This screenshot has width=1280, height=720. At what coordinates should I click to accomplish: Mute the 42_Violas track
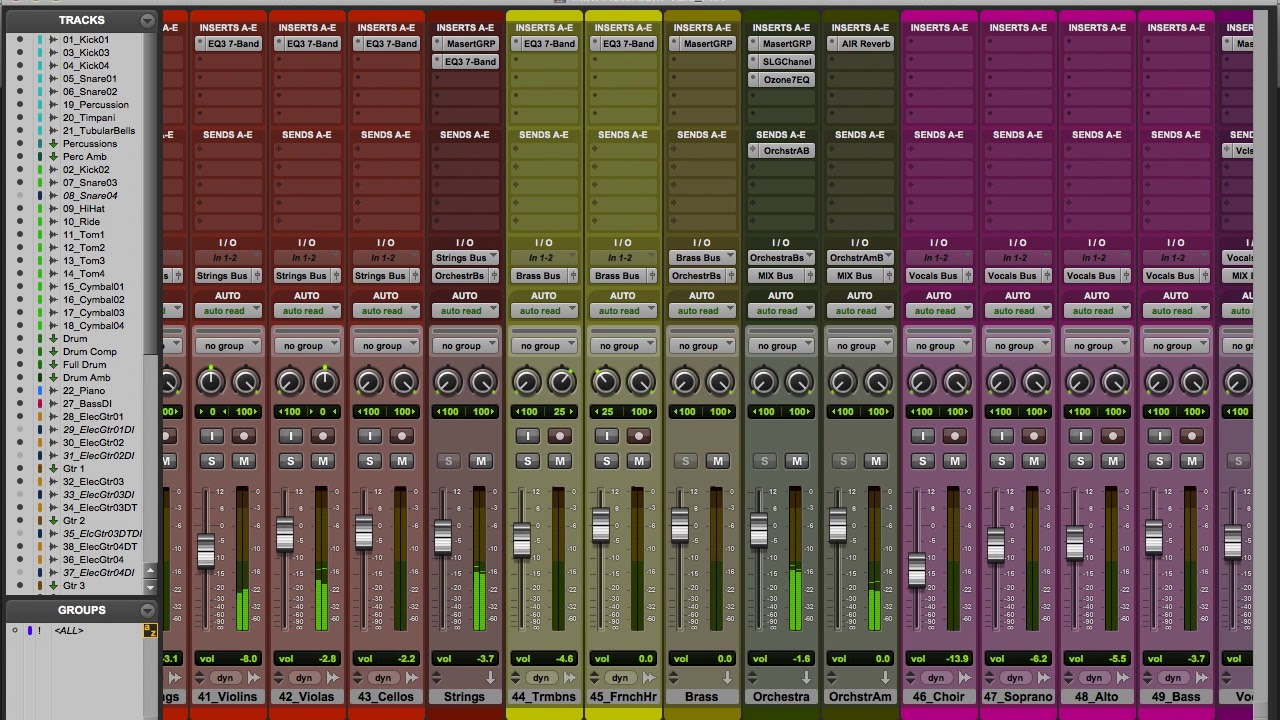(x=322, y=461)
